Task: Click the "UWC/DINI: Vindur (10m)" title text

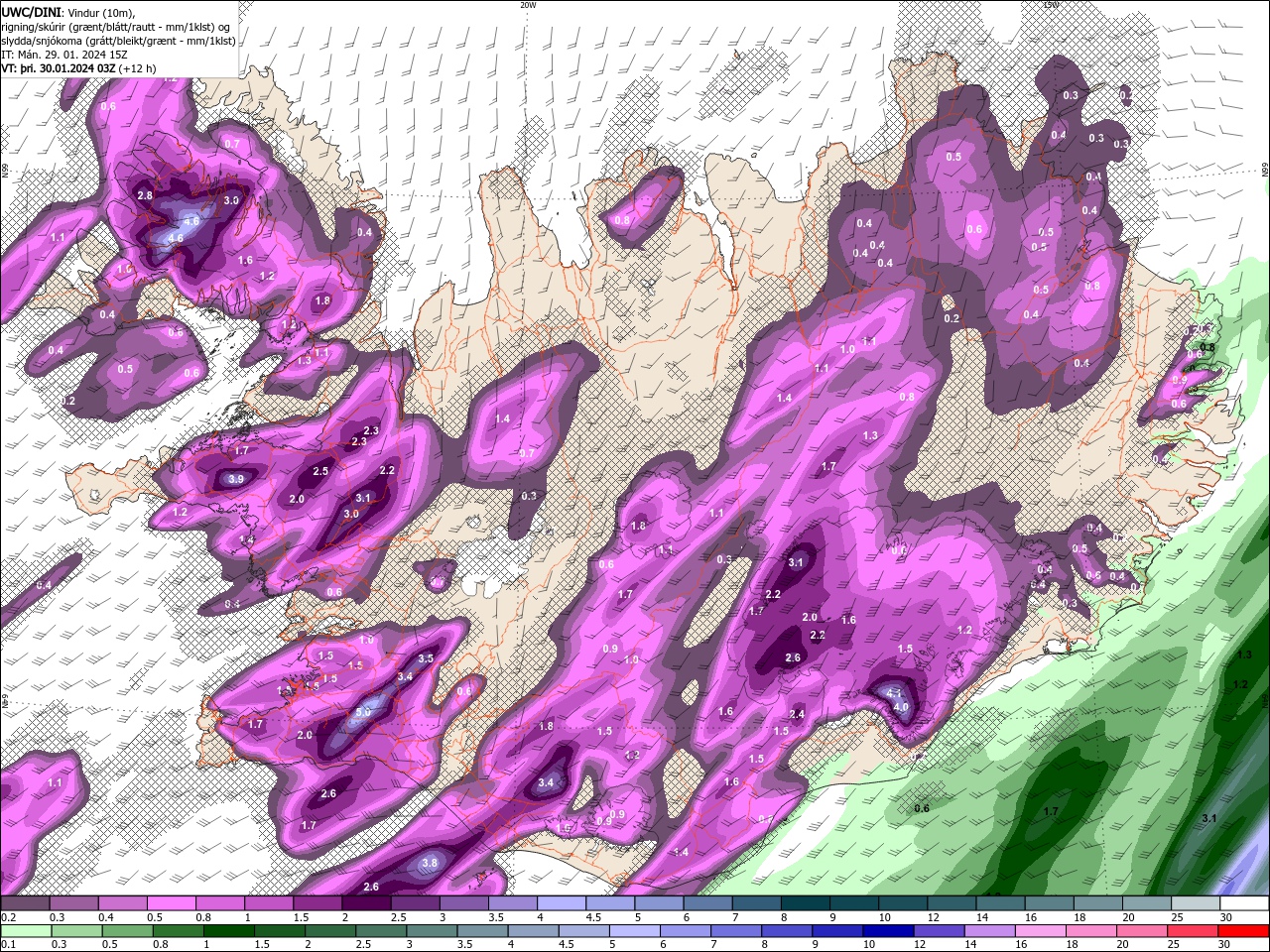Action: [66, 11]
